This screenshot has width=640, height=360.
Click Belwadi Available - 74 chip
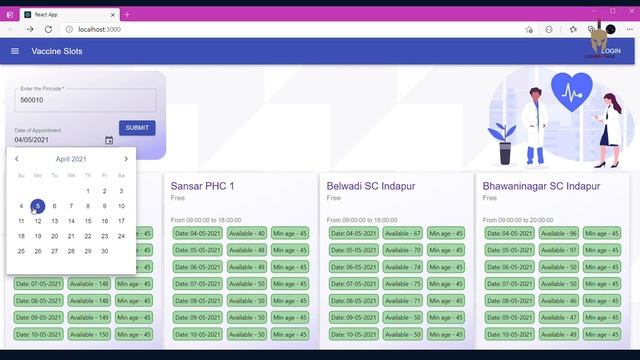point(402,267)
